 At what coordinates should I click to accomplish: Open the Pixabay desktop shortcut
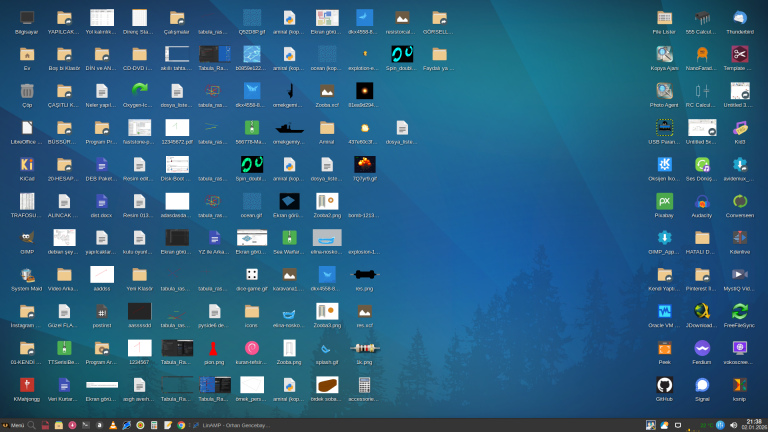(x=664, y=201)
